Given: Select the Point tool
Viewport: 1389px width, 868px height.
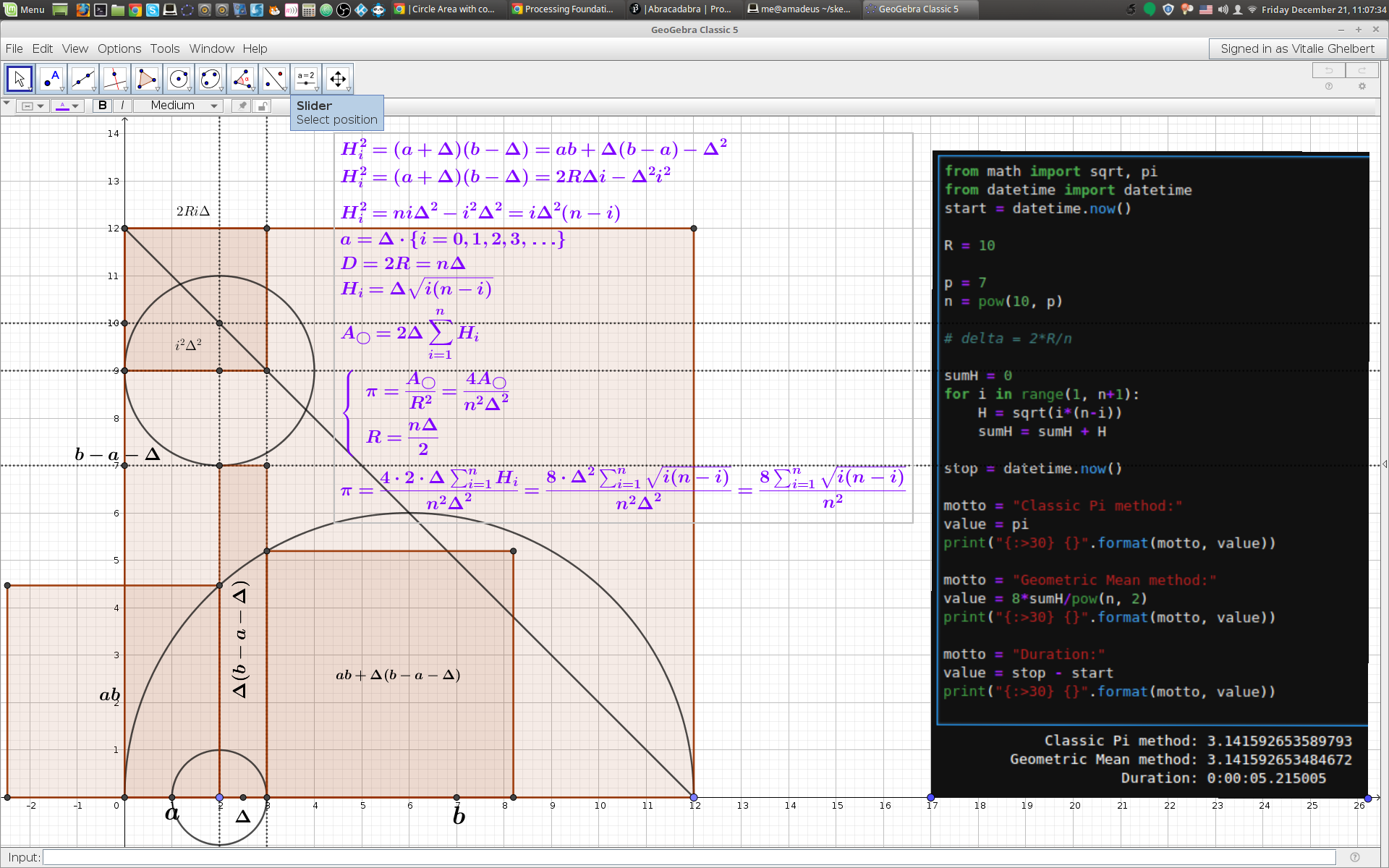Looking at the screenshot, I should coord(51,79).
